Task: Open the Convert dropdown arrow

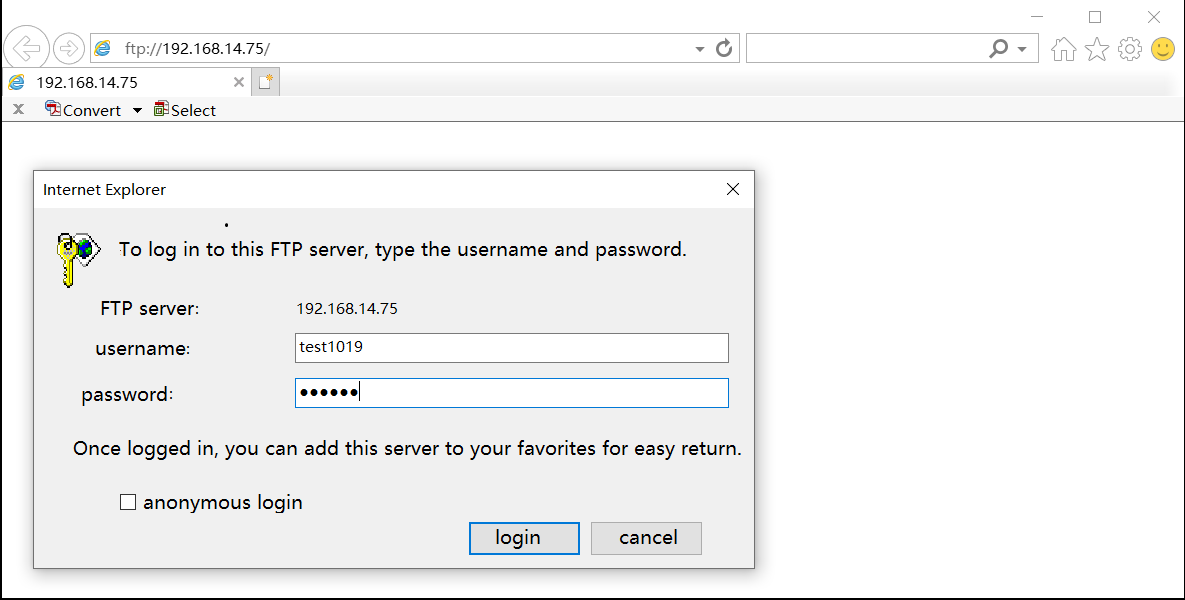Action: [x=137, y=110]
